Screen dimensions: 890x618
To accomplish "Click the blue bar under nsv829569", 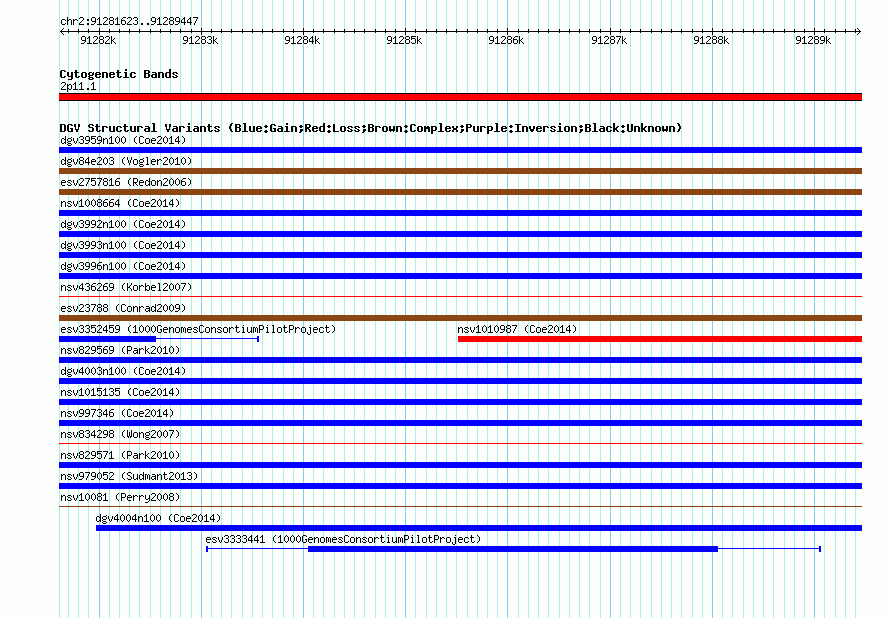I will point(460,360).
